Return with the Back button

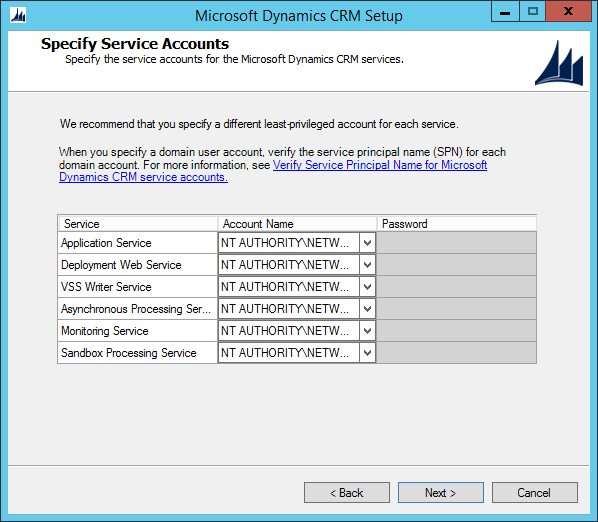tap(347, 493)
